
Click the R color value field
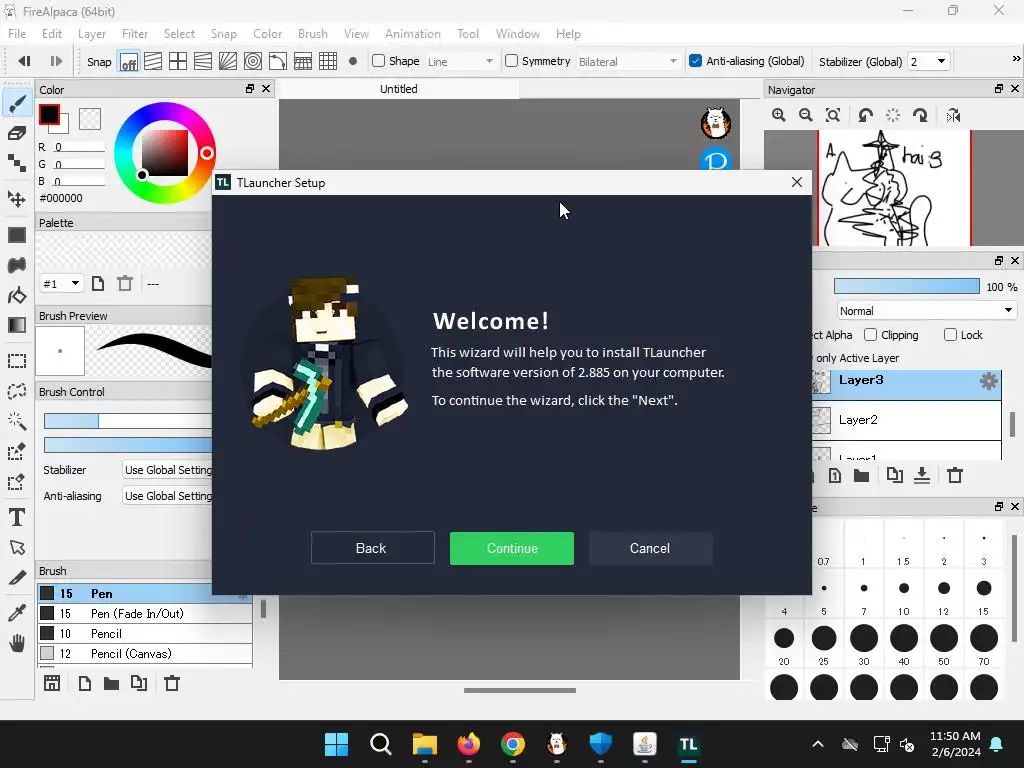(78, 147)
